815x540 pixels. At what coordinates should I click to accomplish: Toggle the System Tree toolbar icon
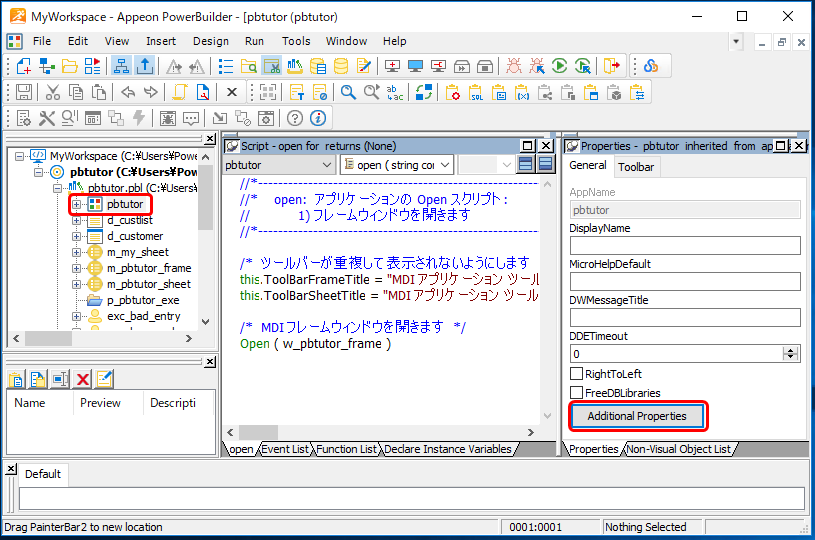(121, 66)
